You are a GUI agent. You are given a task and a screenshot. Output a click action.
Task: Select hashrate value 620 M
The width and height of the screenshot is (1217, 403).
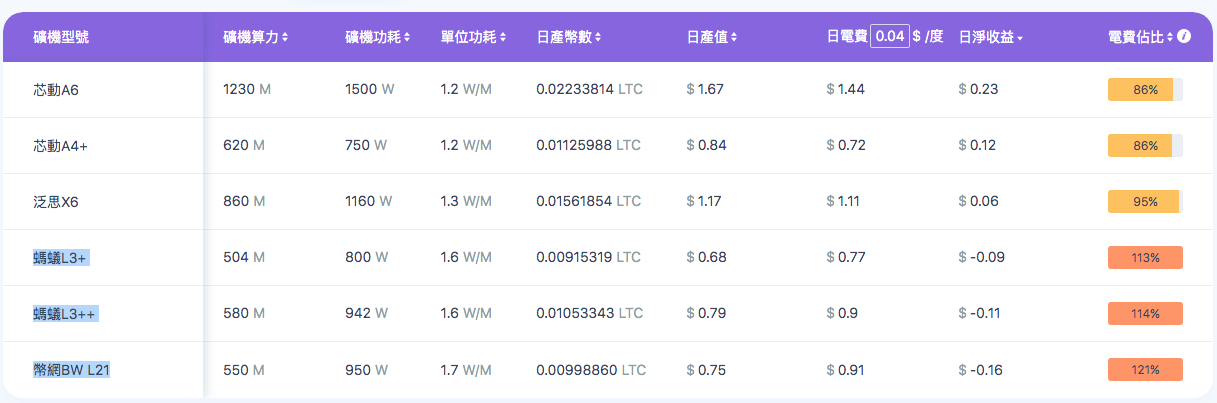pyautogui.click(x=243, y=145)
